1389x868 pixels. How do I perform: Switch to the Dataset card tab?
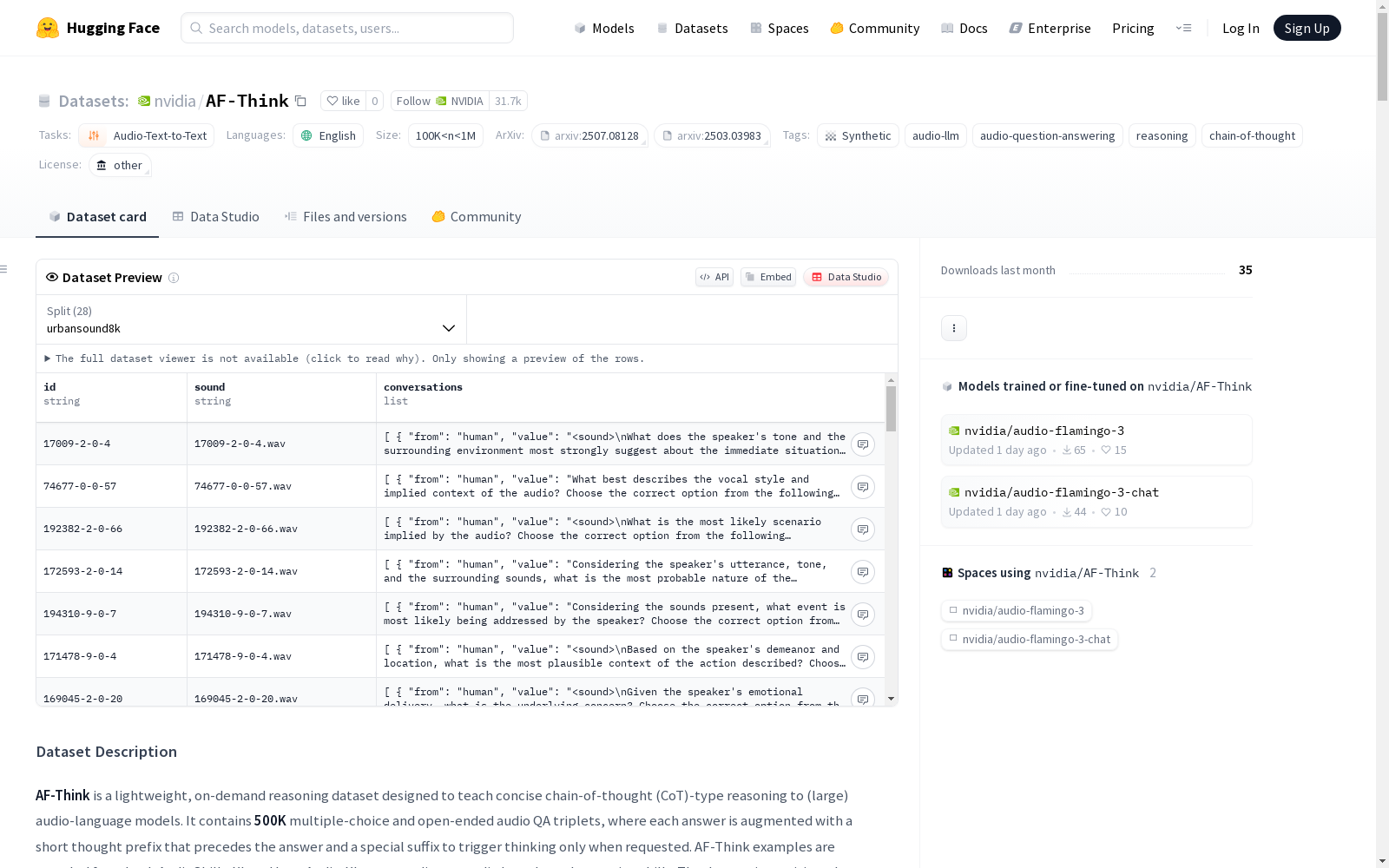(x=97, y=217)
